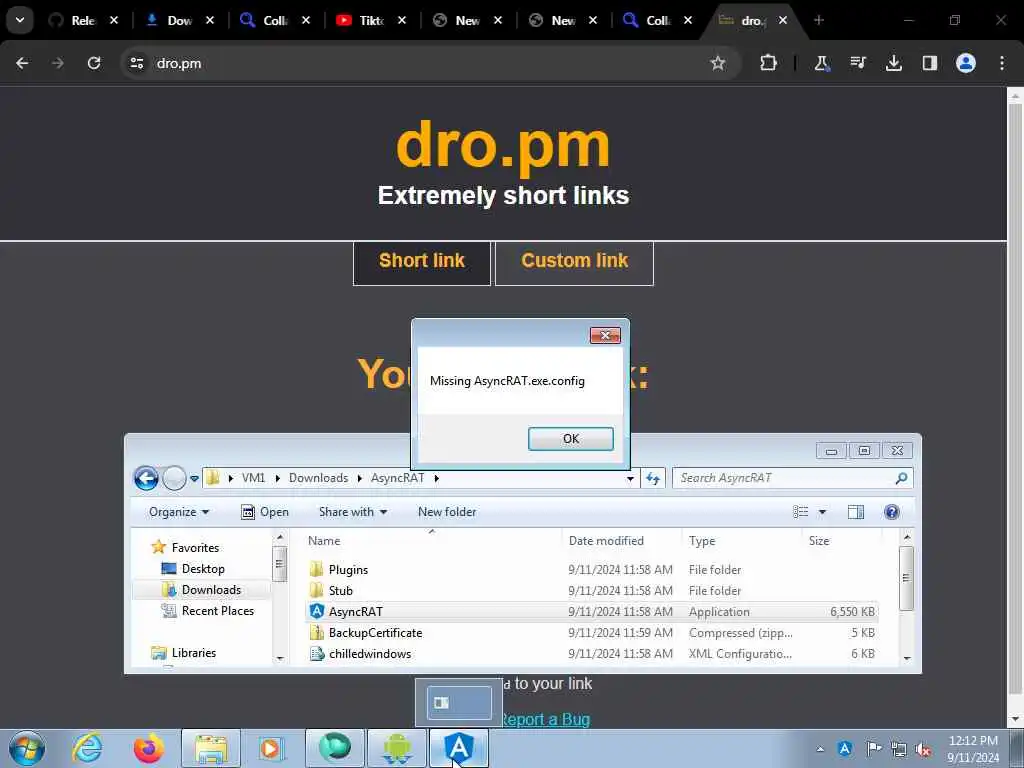Select Favorites in the navigation pane
The height and width of the screenshot is (768, 1024).
click(x=195, y=547)
